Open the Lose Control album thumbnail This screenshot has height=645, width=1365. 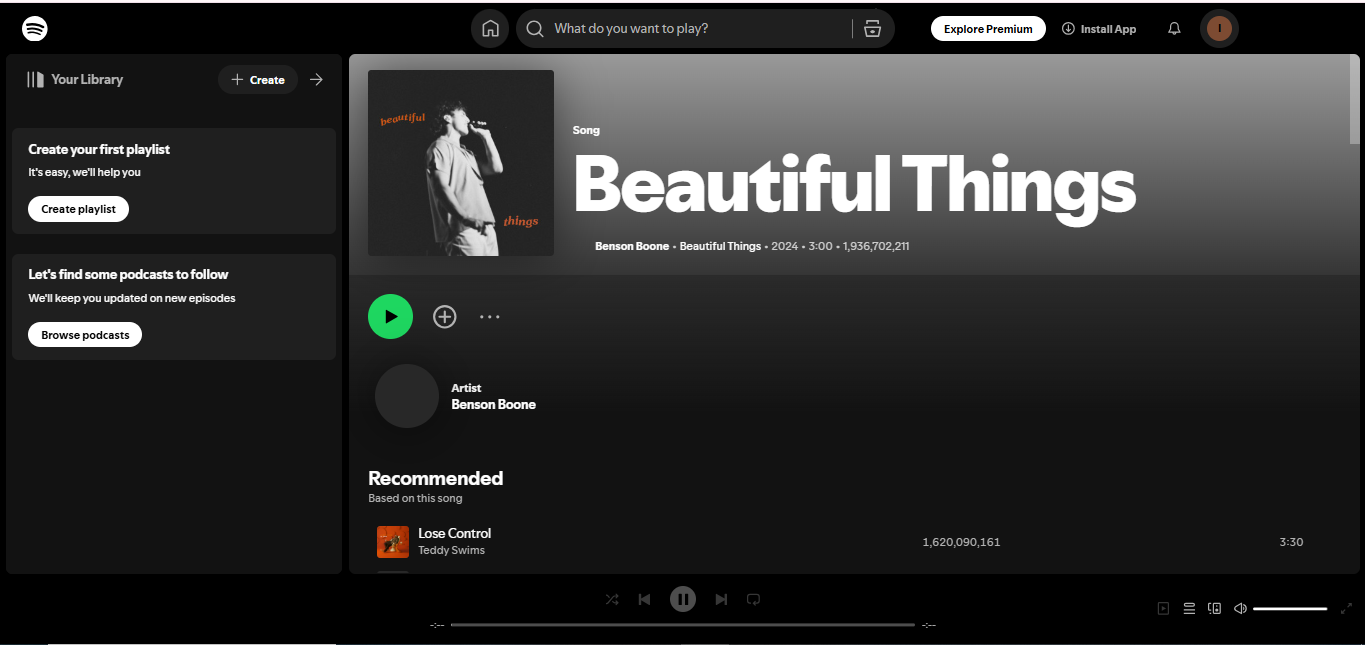tap(392, 541)
